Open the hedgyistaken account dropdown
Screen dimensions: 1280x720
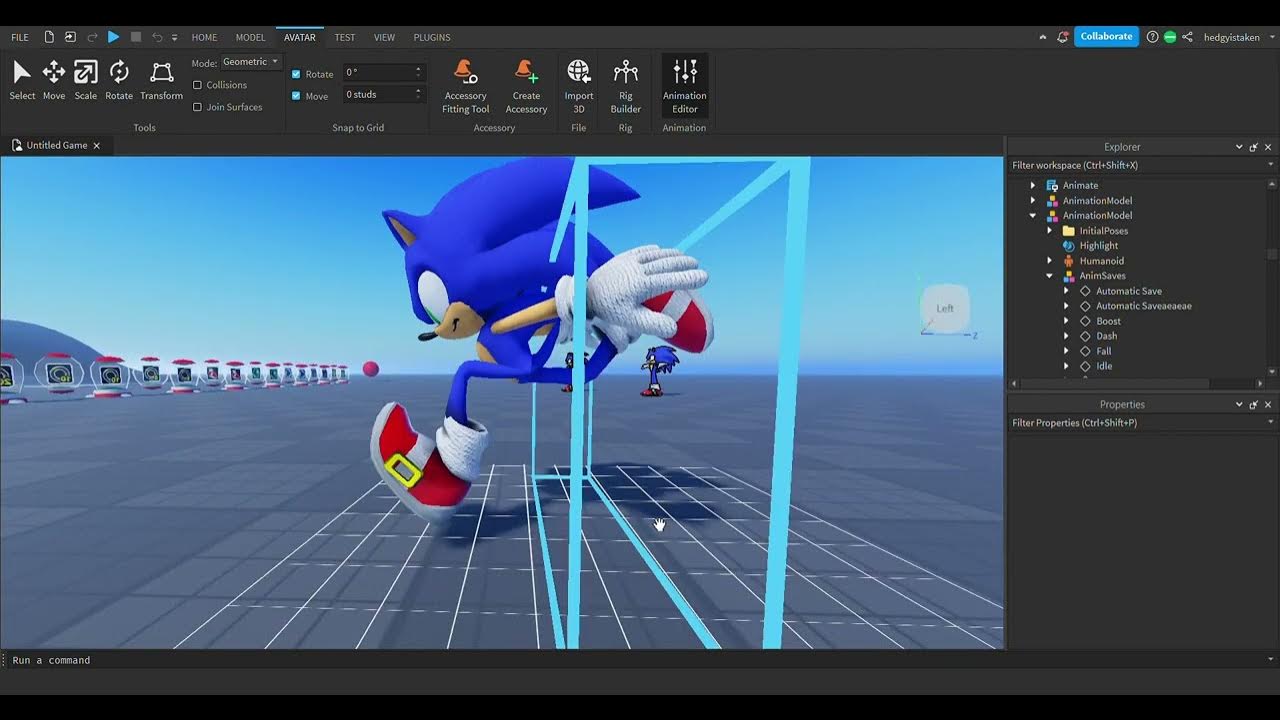1272,37
